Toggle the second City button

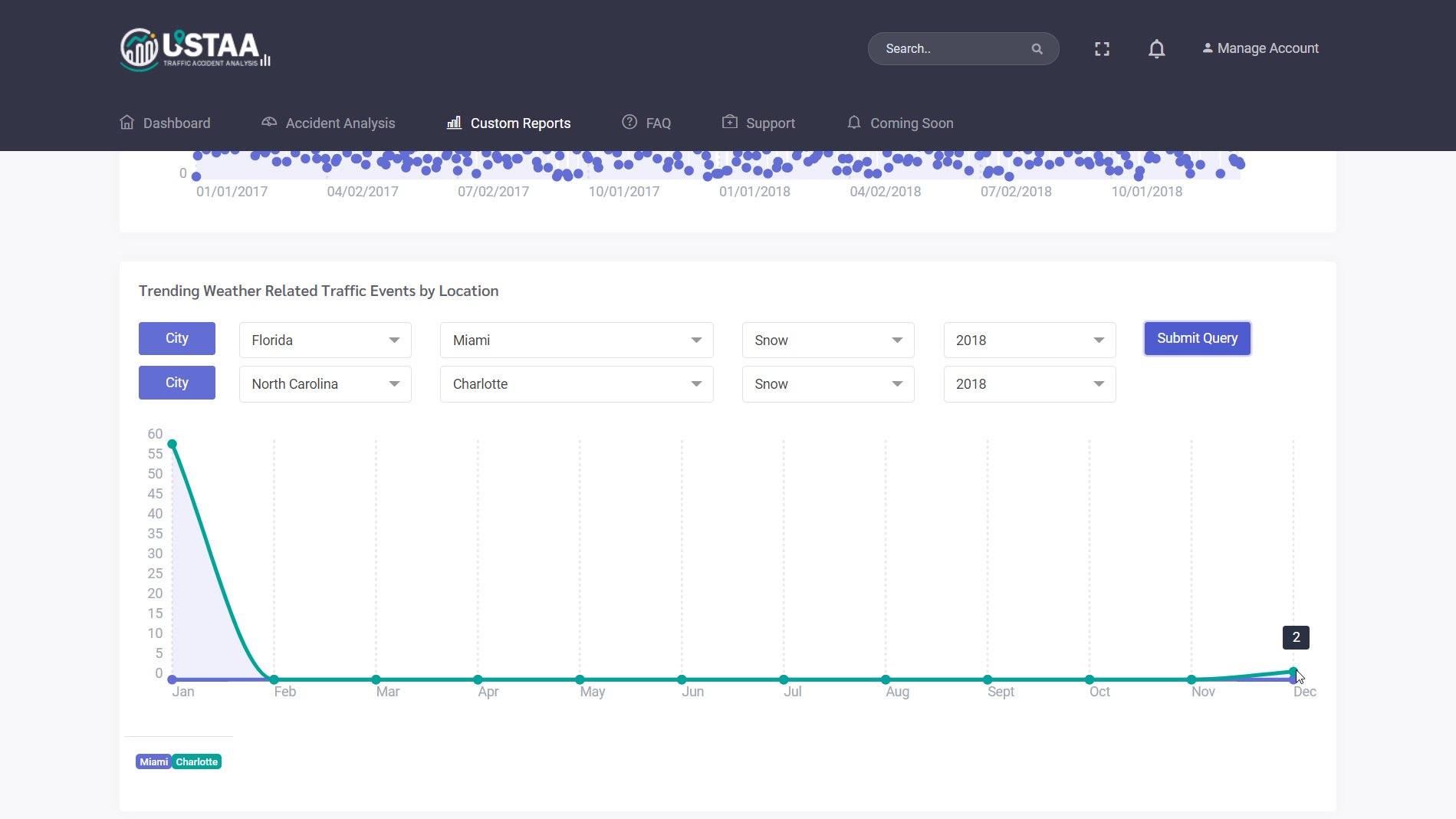click(176, 383)
